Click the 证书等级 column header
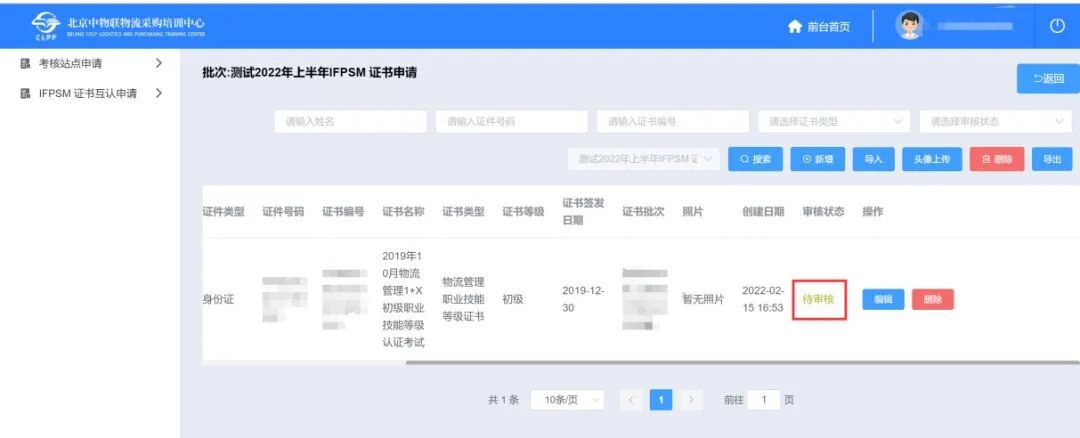 523,211
